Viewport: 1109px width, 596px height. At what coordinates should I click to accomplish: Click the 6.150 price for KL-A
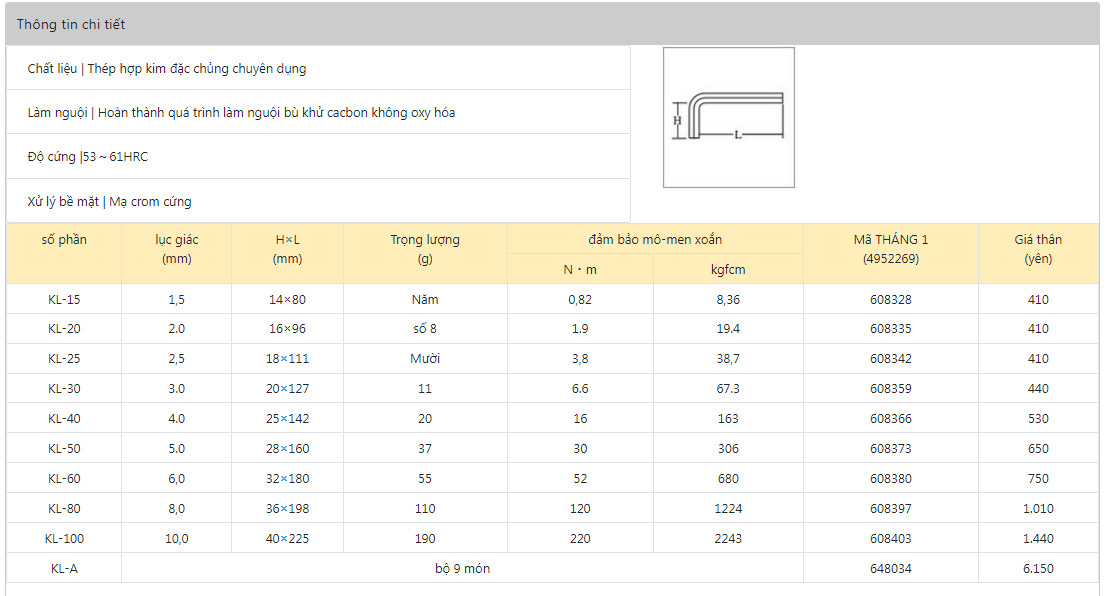(x=1038, y=568)
